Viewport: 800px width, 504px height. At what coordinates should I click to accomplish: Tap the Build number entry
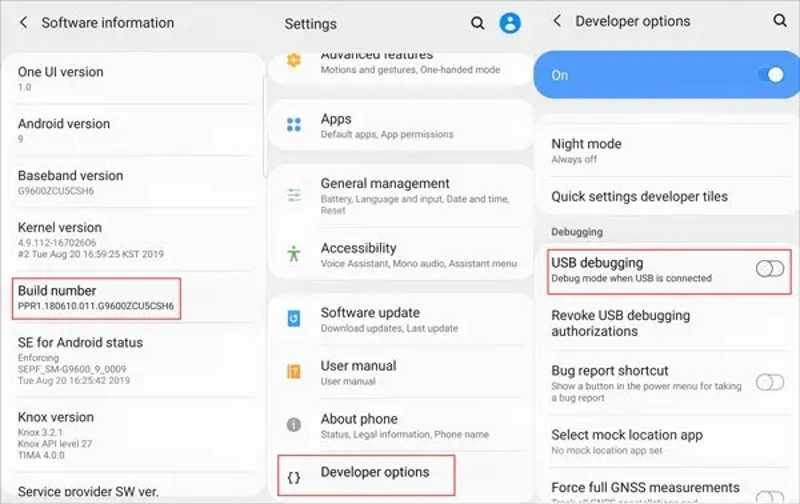(96, 297)
